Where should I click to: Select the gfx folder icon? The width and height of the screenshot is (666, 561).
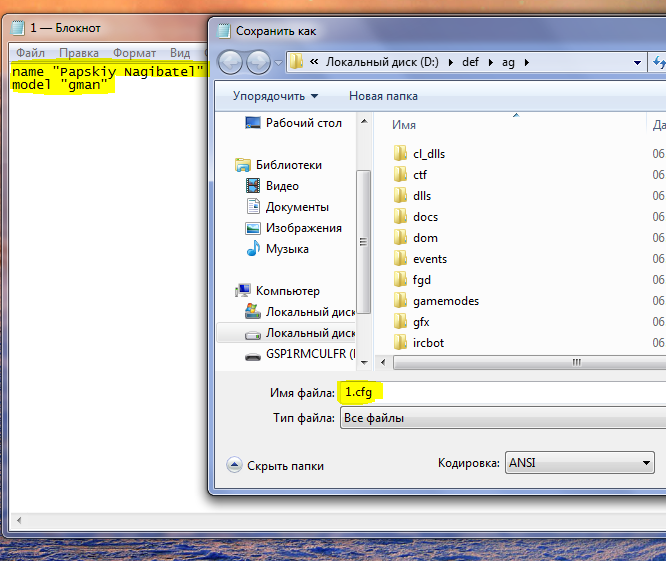coord(400,321)
